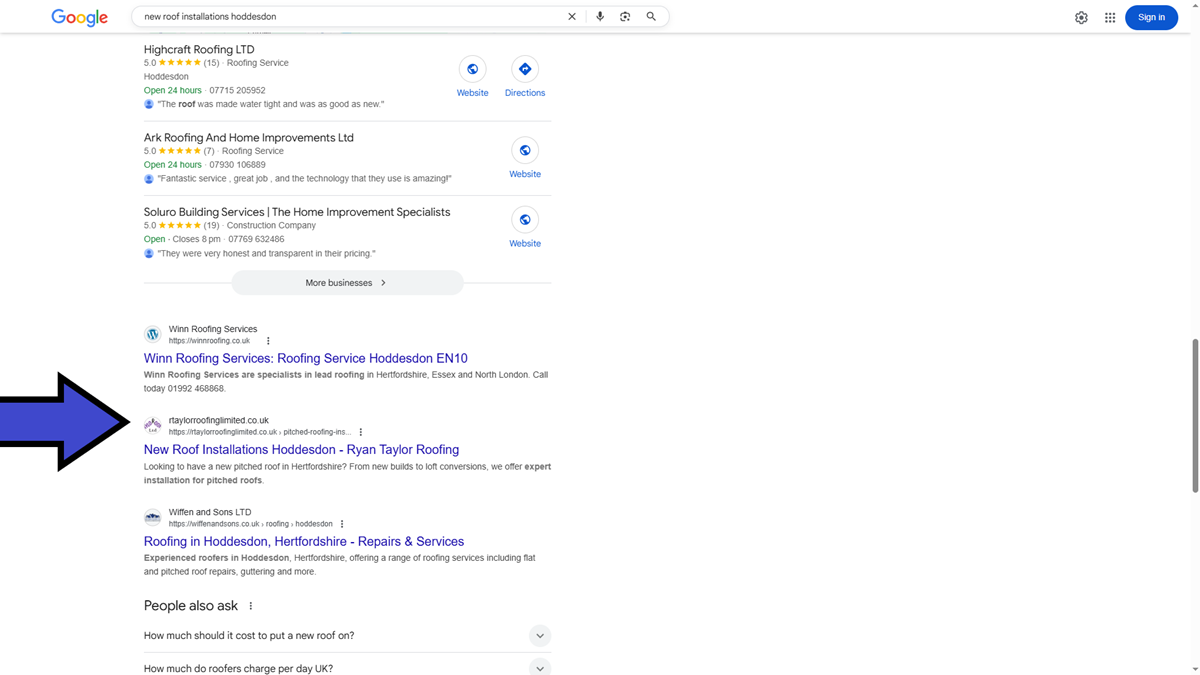Open options menu for Winn Roofing result

click(x=268, y=341)
